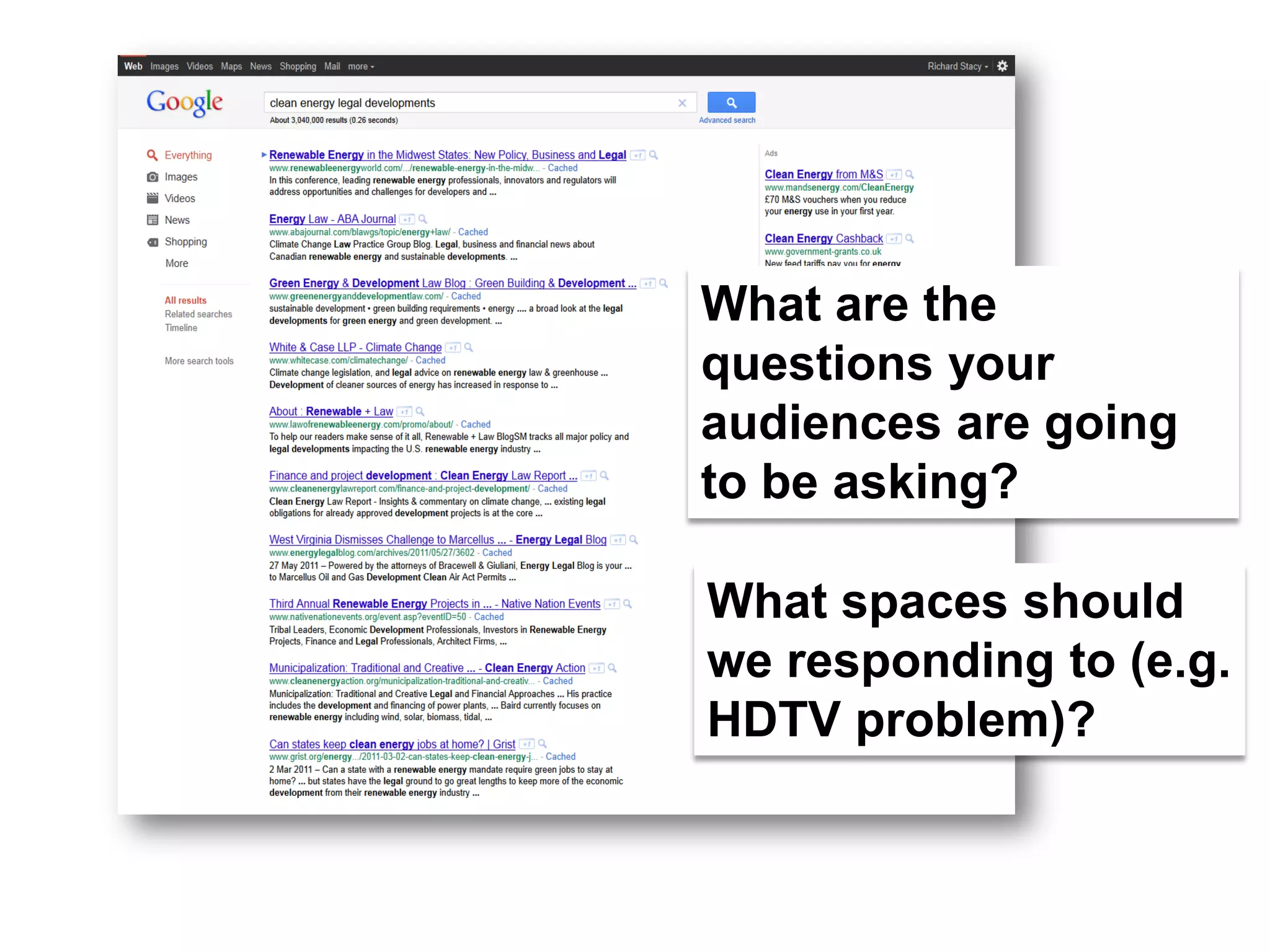
Task: Click the Google logo
Action: coord(185,102)
